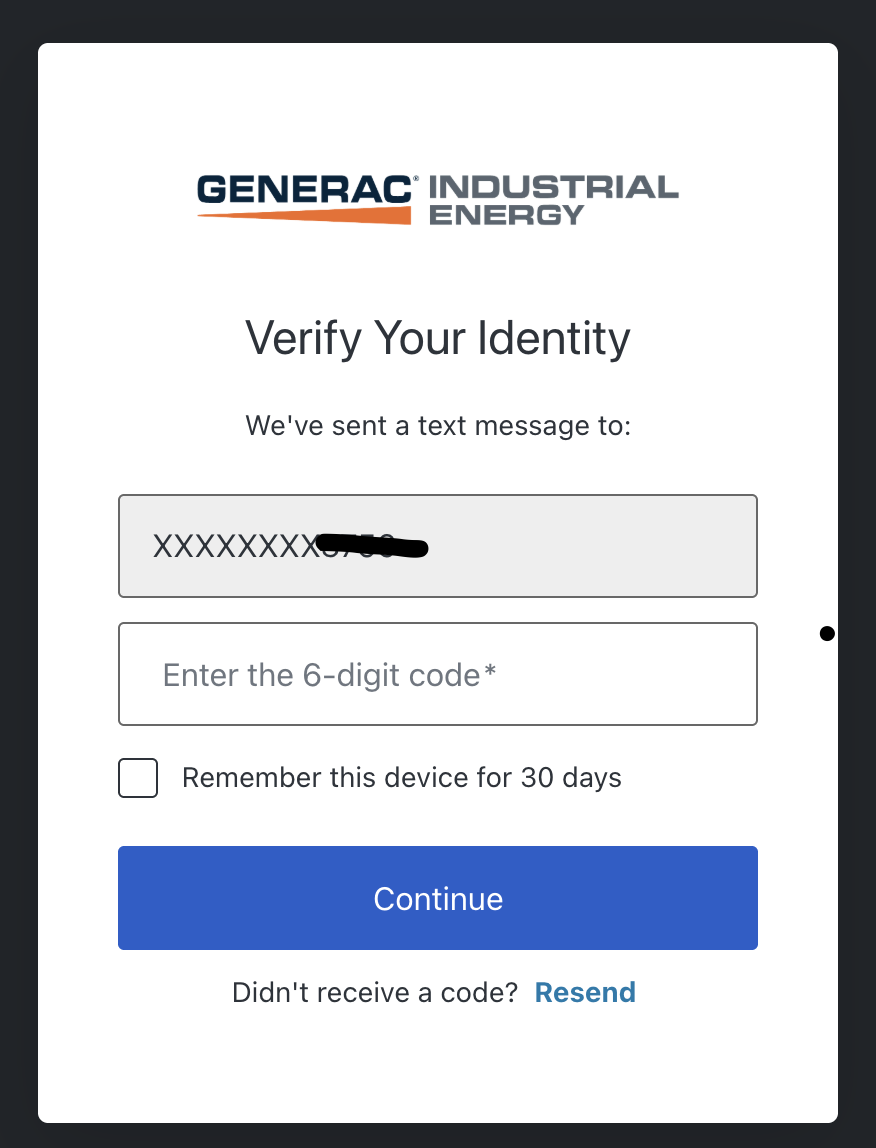The width and height of the screenshot is (876, 1148).
Task: Click the small black dot right of form
Action: tap(827, 633)
